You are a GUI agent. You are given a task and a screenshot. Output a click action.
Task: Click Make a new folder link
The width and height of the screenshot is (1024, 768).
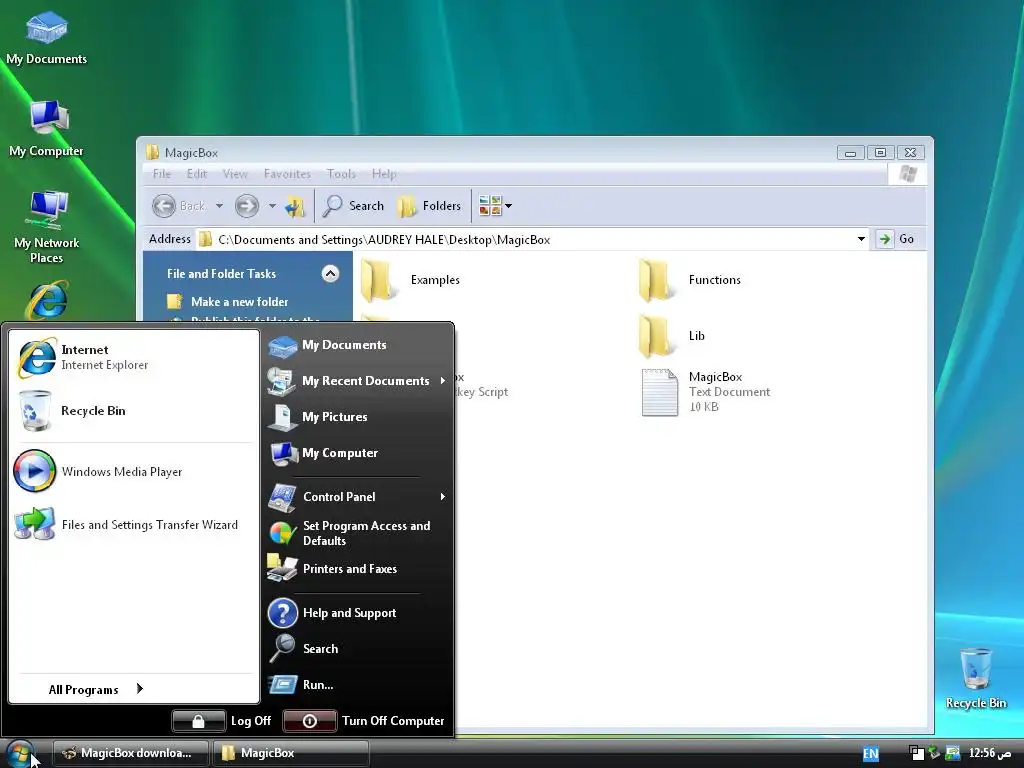pos(228,302)
